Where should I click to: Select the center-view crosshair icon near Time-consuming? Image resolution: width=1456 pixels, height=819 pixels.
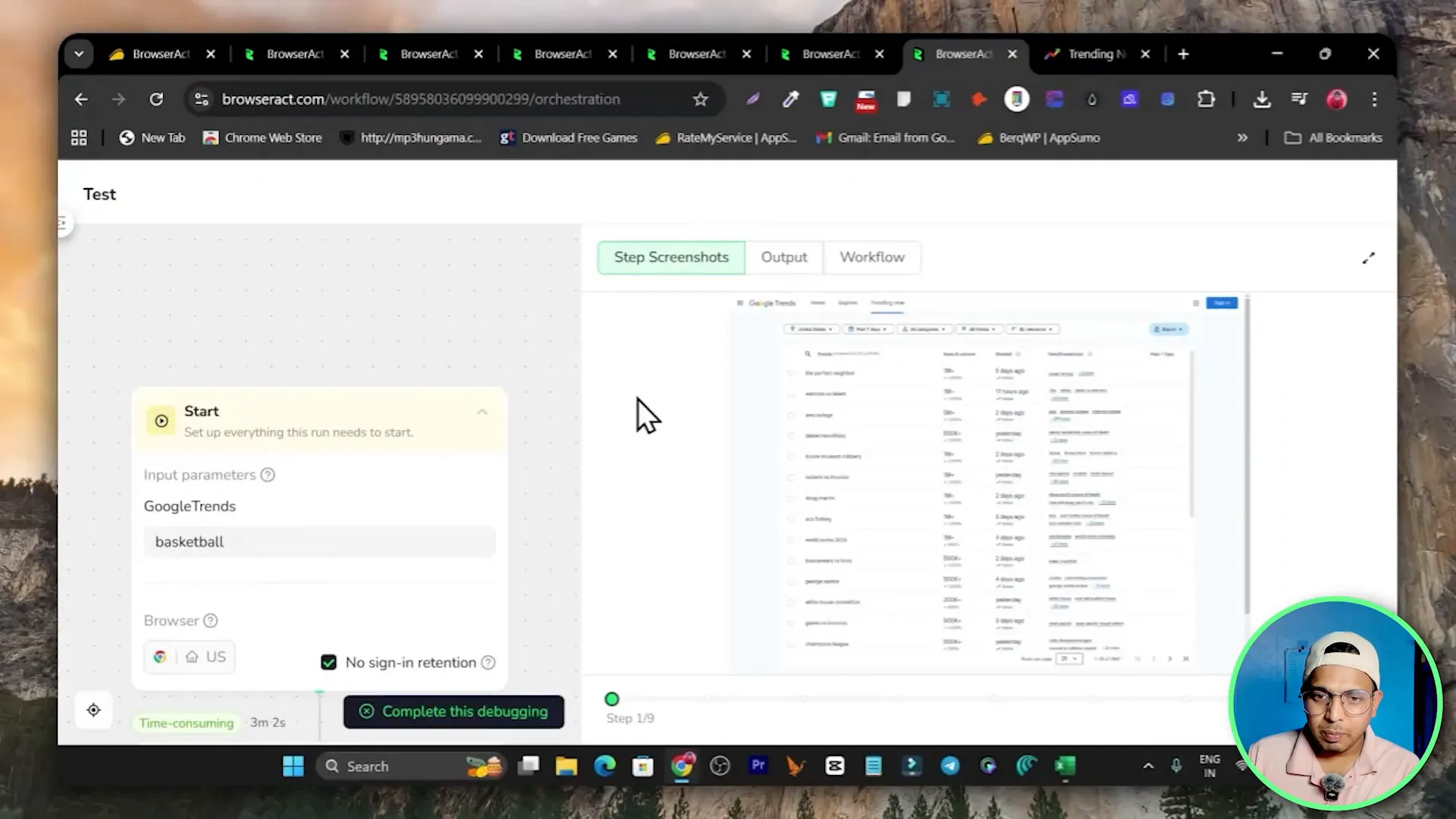(x=93, y=710)
